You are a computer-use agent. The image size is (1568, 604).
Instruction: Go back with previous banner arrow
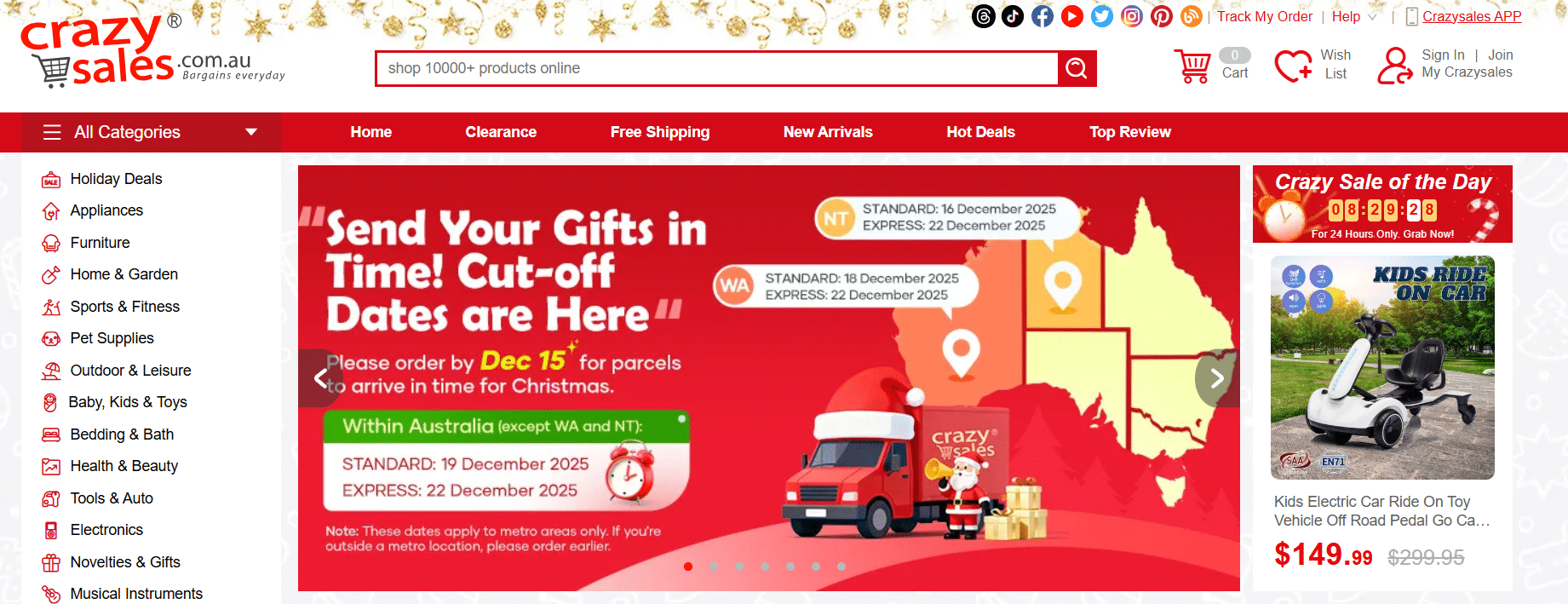click(x=320, y=378)
